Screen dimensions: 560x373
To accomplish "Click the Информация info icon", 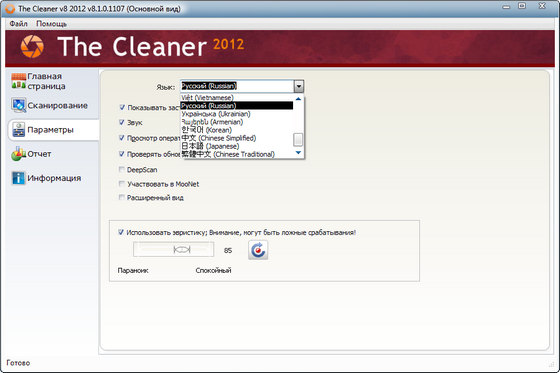I will (18, 178).
